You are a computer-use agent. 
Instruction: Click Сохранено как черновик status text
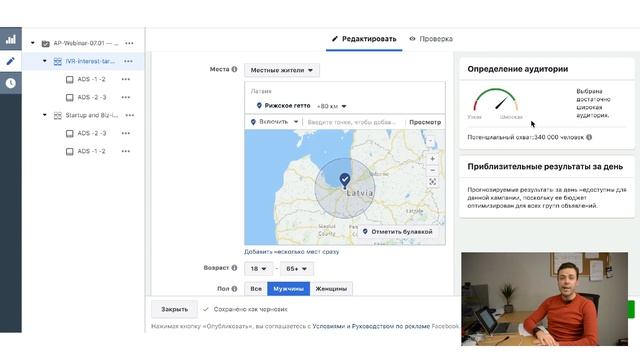(250, 309)
